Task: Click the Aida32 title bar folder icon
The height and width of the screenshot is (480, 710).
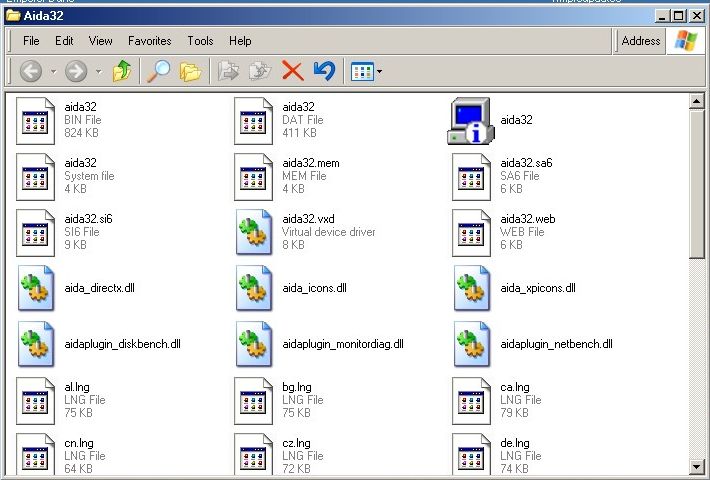Action: pyautogui.click(x=13, y=16)
